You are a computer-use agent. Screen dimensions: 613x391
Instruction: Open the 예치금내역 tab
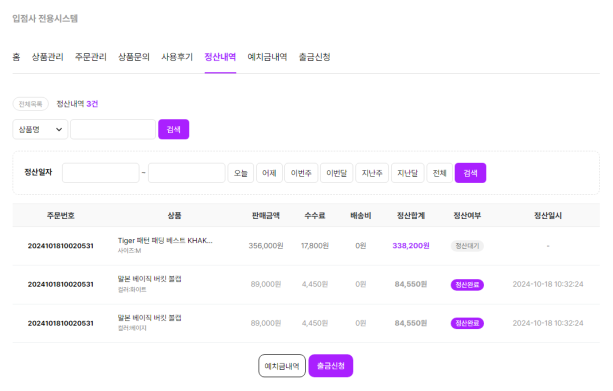(267, 57)
